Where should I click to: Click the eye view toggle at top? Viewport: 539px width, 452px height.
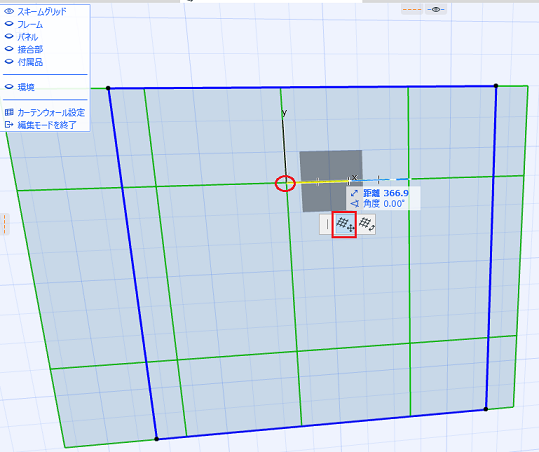(x=436, y=9)
